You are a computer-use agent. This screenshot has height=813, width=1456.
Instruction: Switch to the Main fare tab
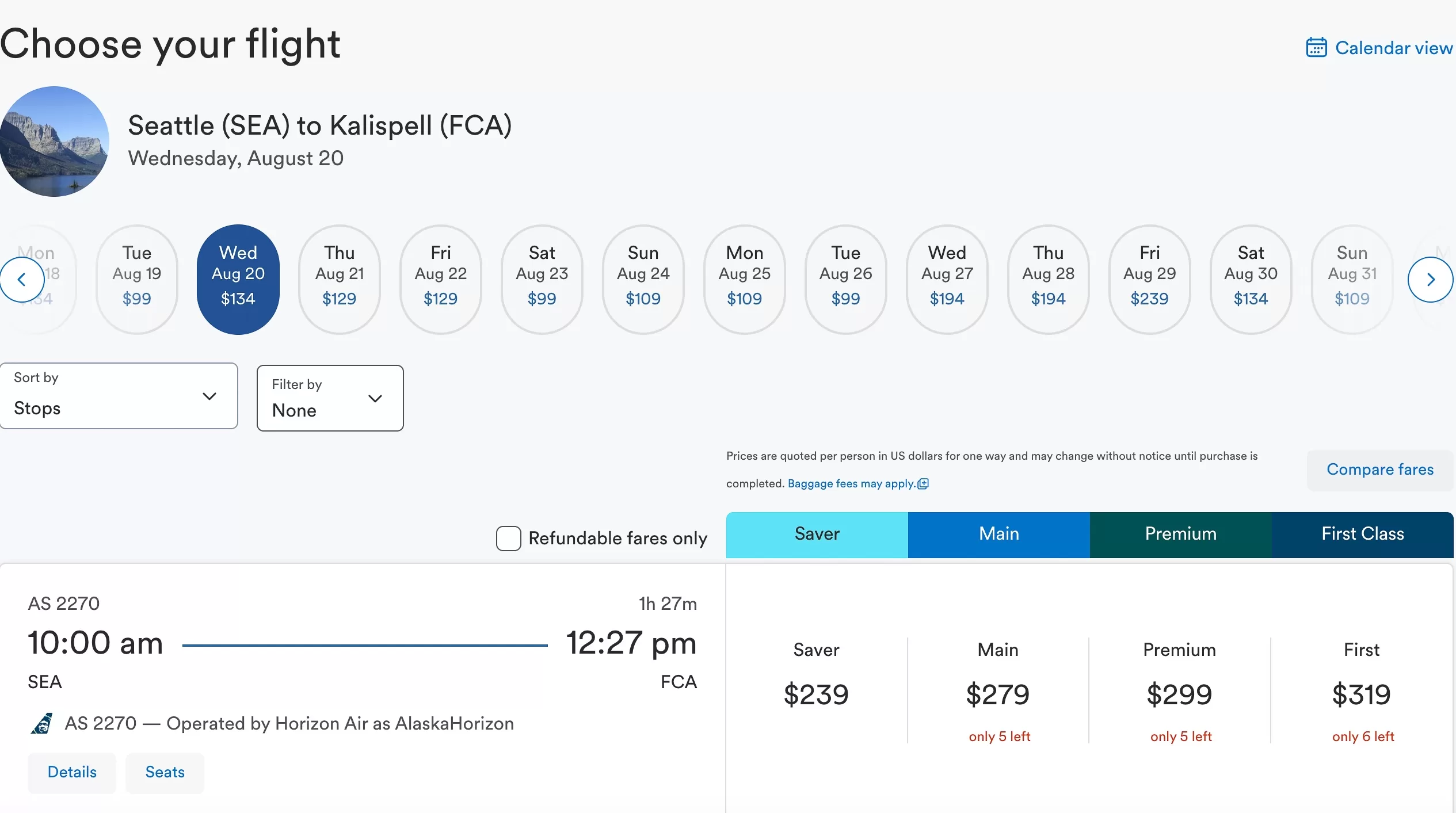point(998,535)
